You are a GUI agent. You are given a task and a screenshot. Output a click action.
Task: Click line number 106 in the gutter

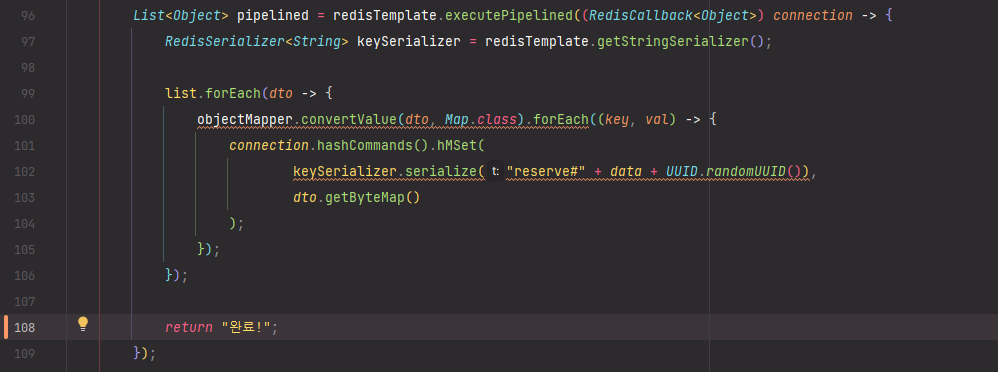(24, 276)
